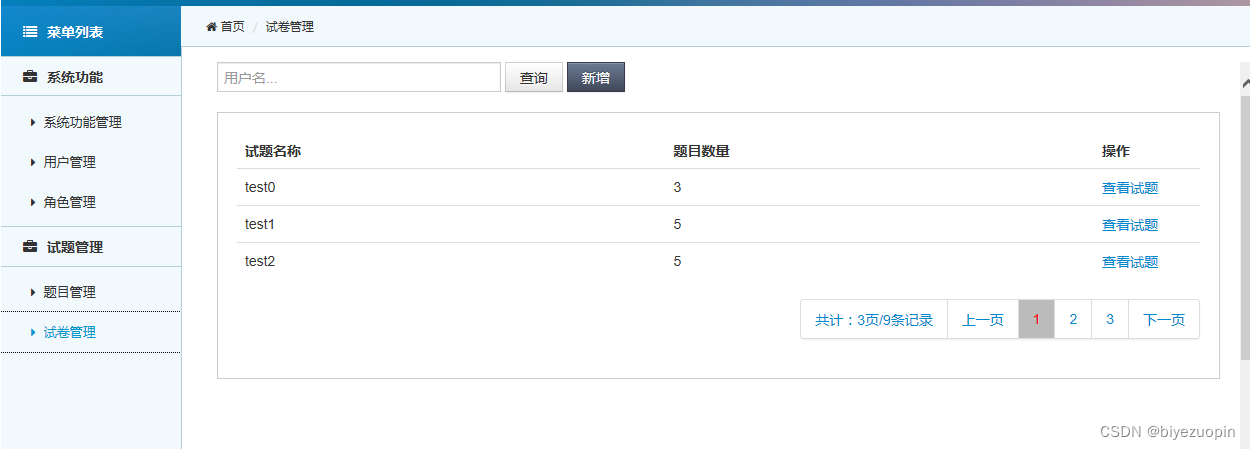Click the arrow beside 试卷管理
This screenshot has height=449, width=1250.
33,332
